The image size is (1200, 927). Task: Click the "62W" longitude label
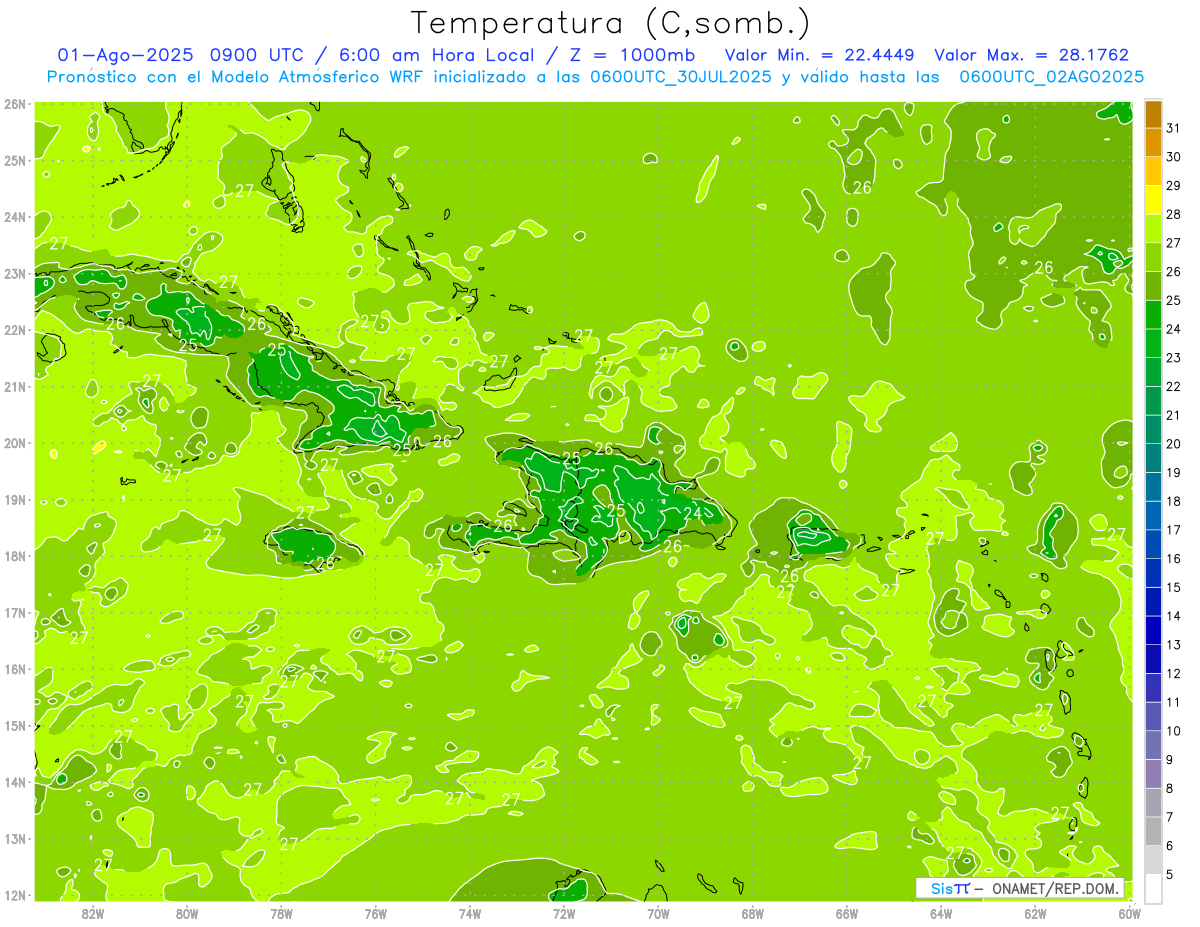tap(1035, 913)
